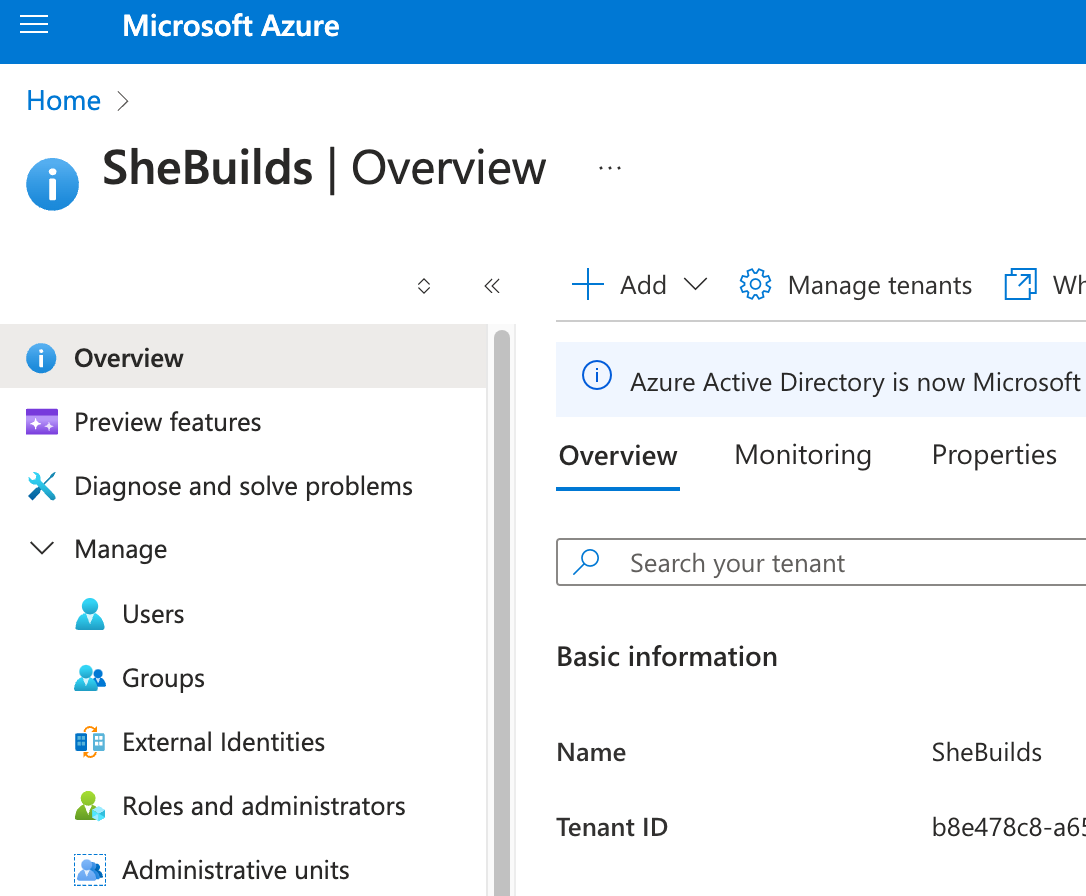Click the Microsoft Azure header title
Viewport: 1086px width, 896px height.
point(231,26)
